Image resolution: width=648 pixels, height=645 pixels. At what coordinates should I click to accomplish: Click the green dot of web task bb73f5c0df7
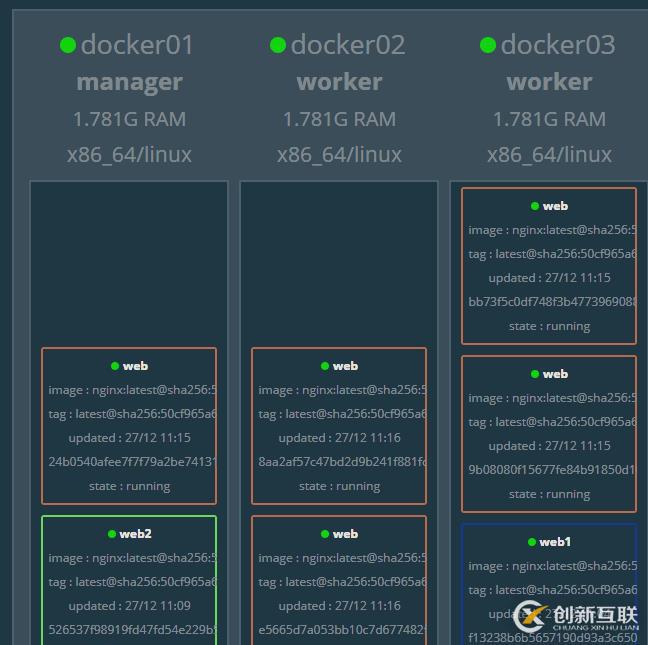(x=535, y=206)
